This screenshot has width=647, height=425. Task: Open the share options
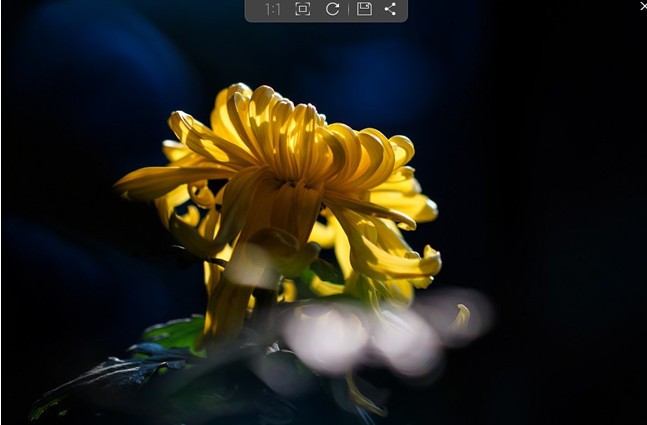coord(390,9)
